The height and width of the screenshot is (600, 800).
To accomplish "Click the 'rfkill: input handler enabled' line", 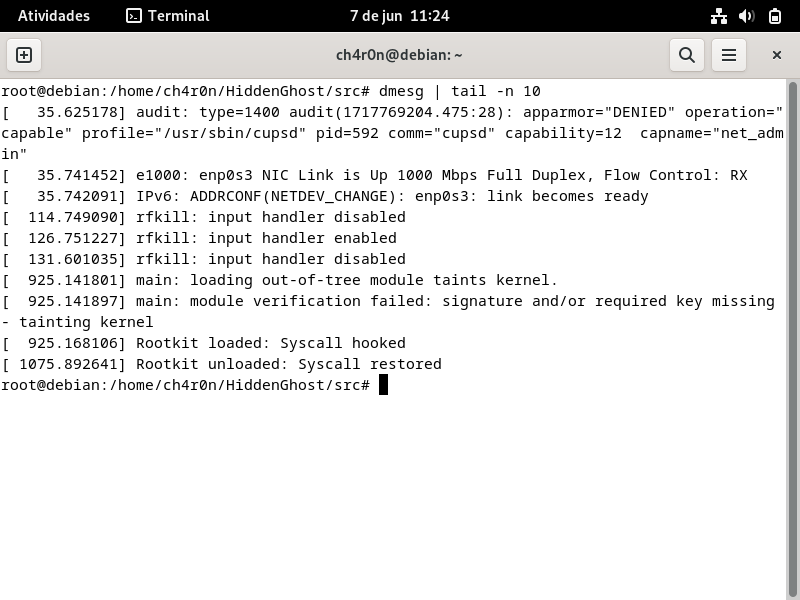I will (266, 238).
